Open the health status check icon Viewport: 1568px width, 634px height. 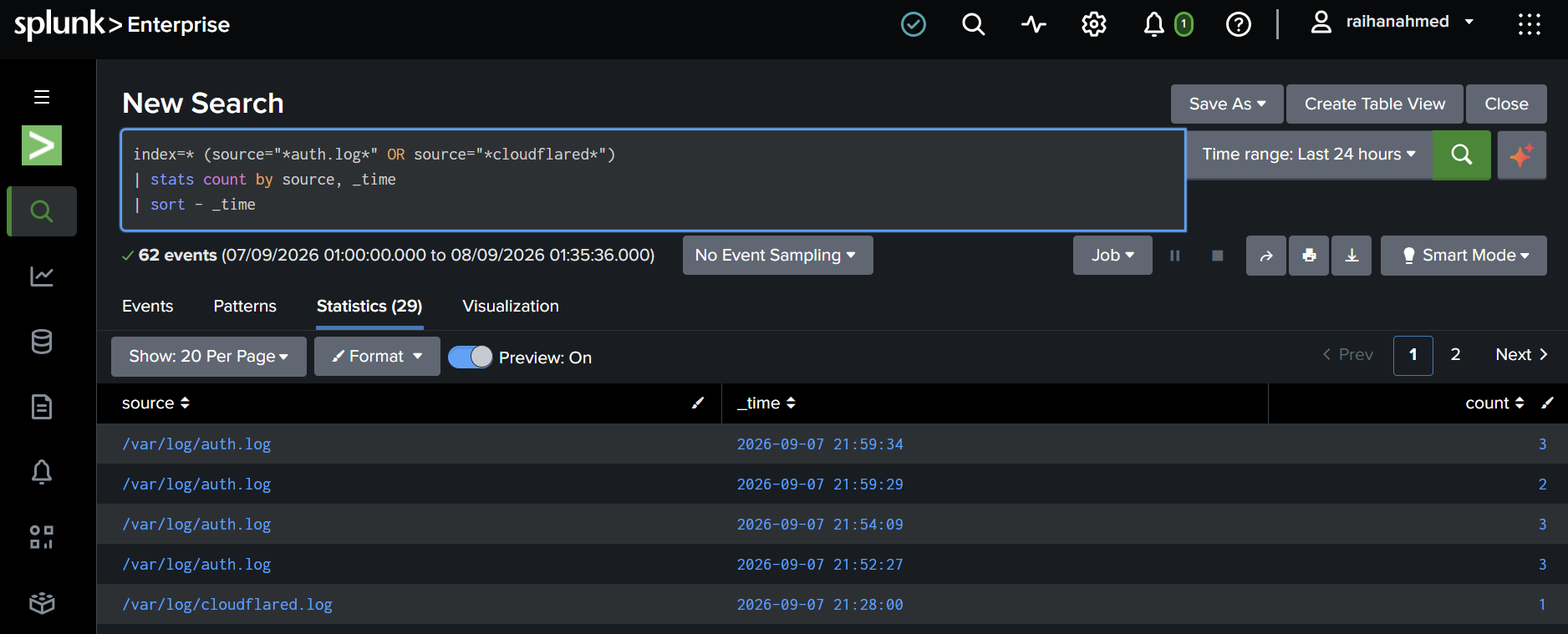click(914, 24)
